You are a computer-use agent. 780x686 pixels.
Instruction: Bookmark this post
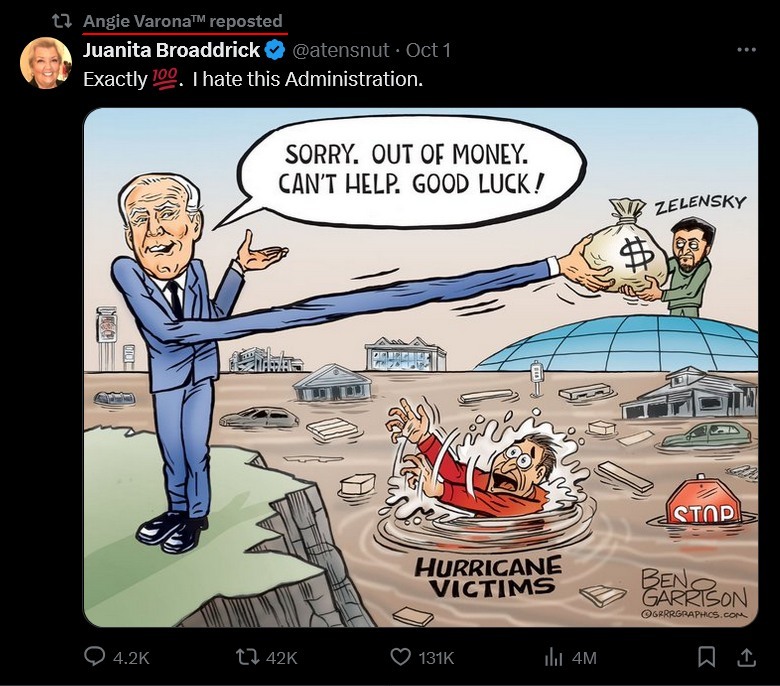tap(706, 657)
